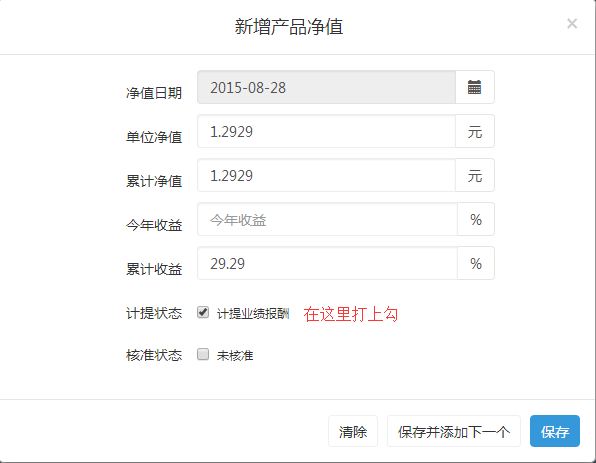Click the 未核准 label text
The width and height of the screenshot is (596, 463).
click(235, 355)
